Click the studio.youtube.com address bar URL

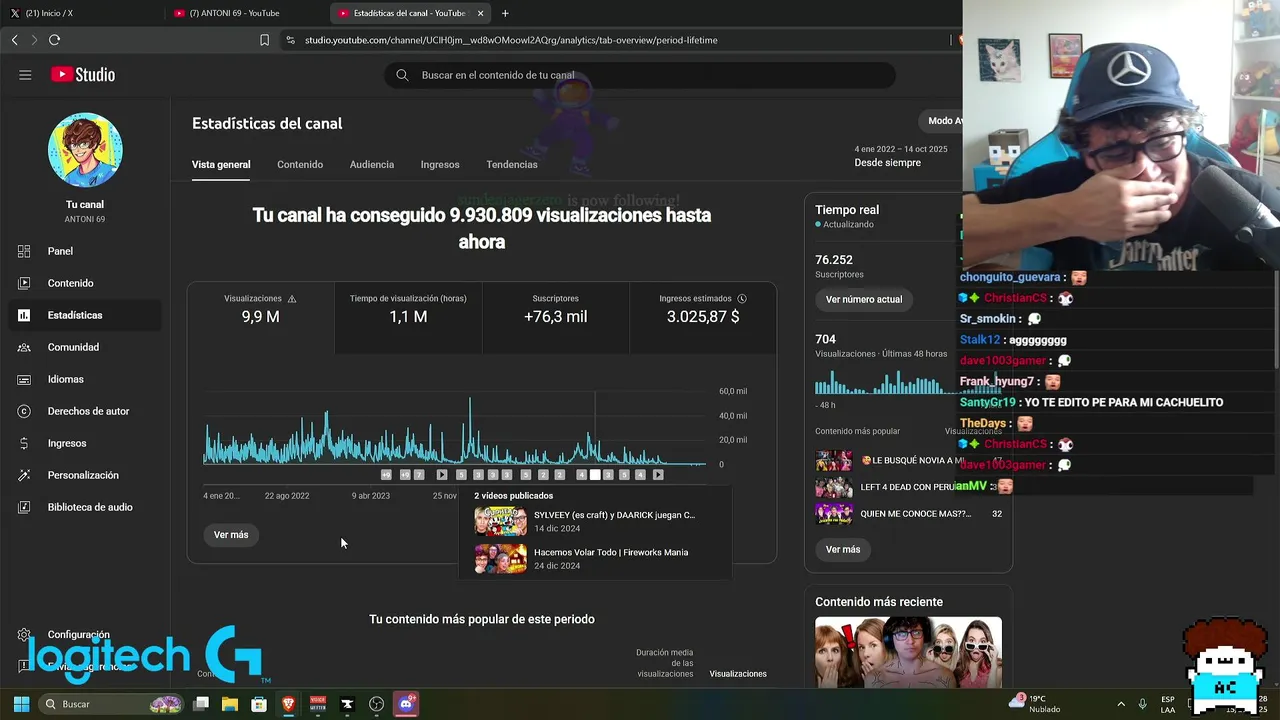(x=511, y=40)
